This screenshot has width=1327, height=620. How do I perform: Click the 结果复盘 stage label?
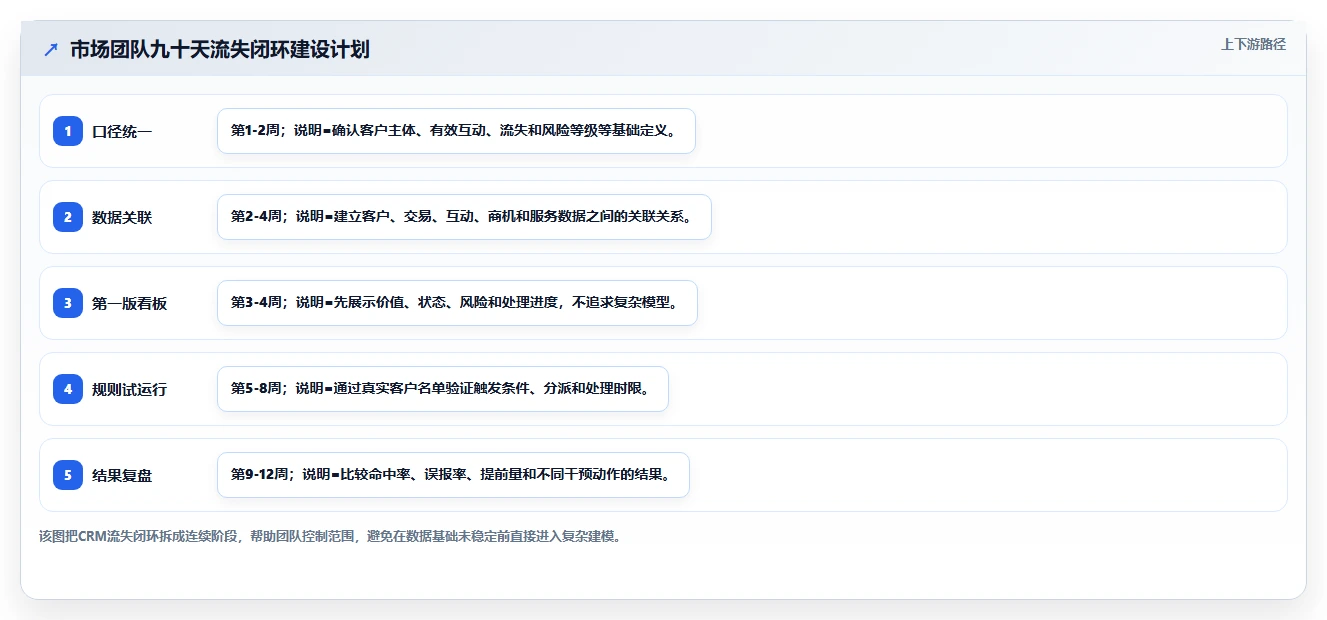tap(122, 475)
